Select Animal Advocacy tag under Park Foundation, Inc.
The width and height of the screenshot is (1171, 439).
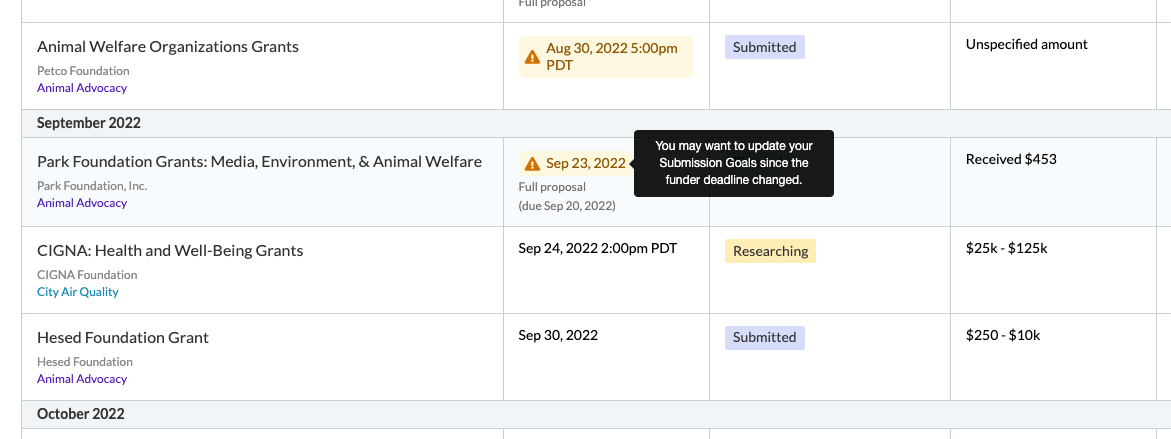coord(82,203)
